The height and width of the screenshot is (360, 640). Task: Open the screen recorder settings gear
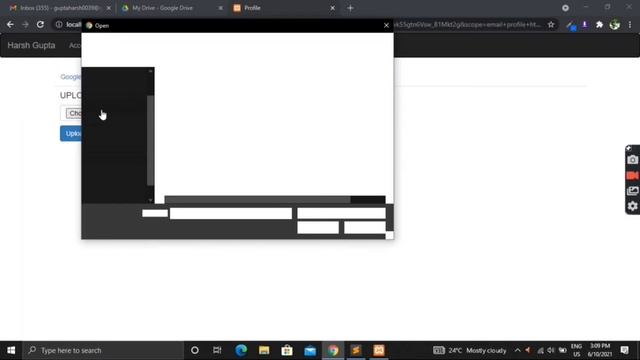pos(632,206)
